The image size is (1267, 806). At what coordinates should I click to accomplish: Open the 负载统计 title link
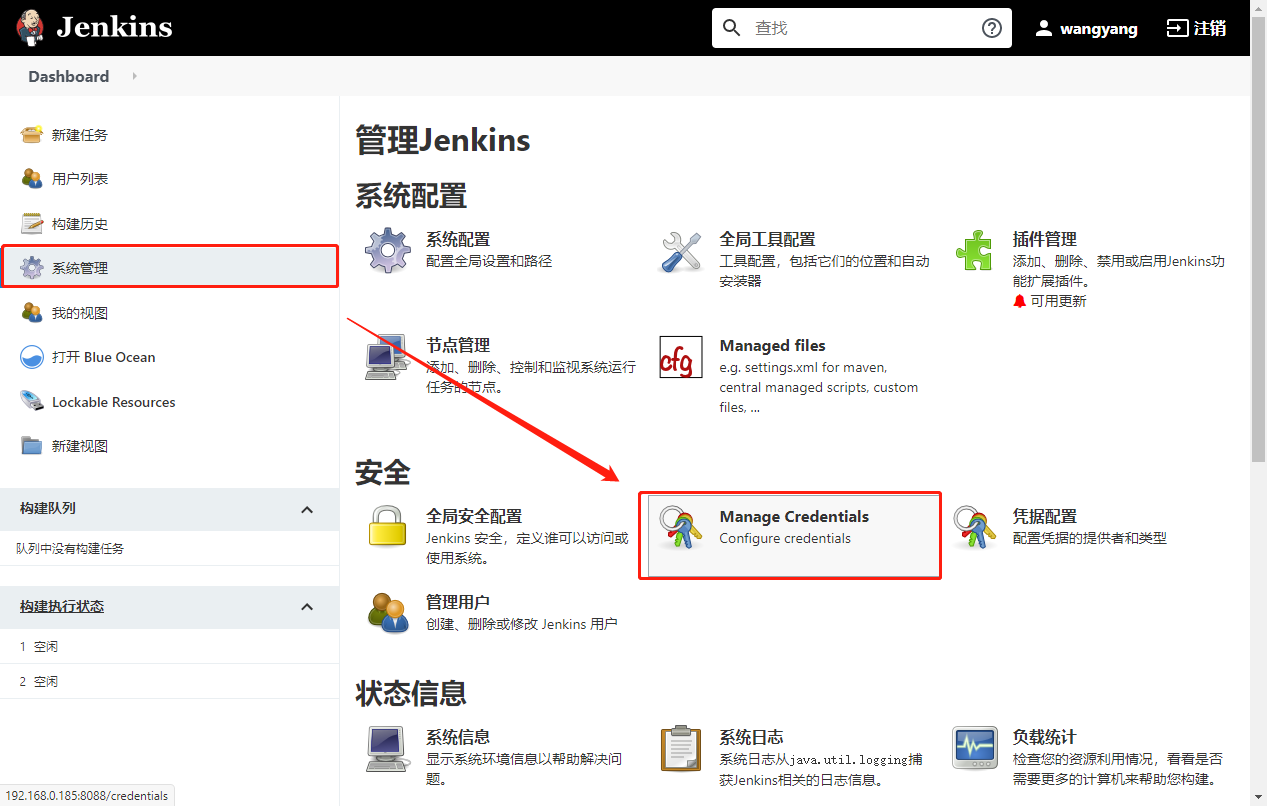click(1045, 737)
